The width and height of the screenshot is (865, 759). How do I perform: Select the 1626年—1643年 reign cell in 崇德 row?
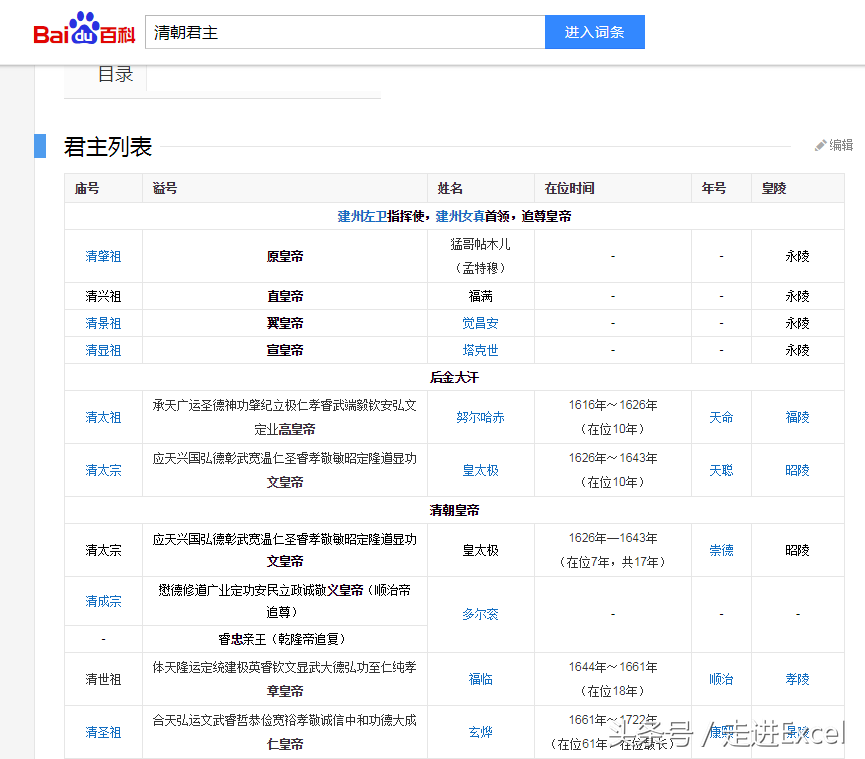[x=613, y=550]
